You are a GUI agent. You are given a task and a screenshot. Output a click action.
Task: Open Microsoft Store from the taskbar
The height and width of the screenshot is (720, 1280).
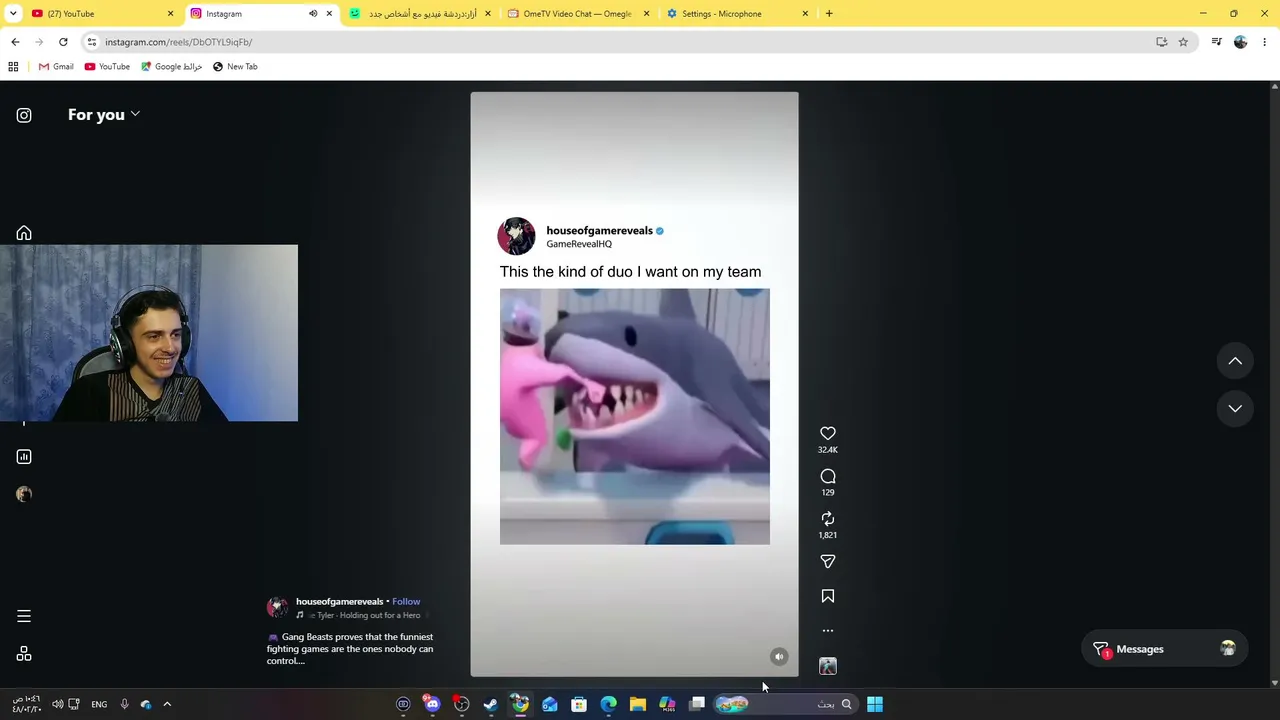point(579,704)
